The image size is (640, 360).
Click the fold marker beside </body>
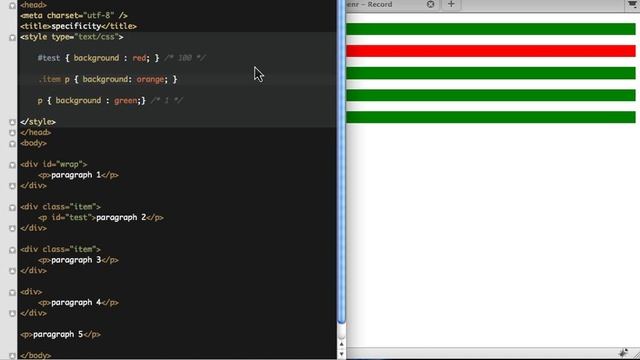click(13, 356)
